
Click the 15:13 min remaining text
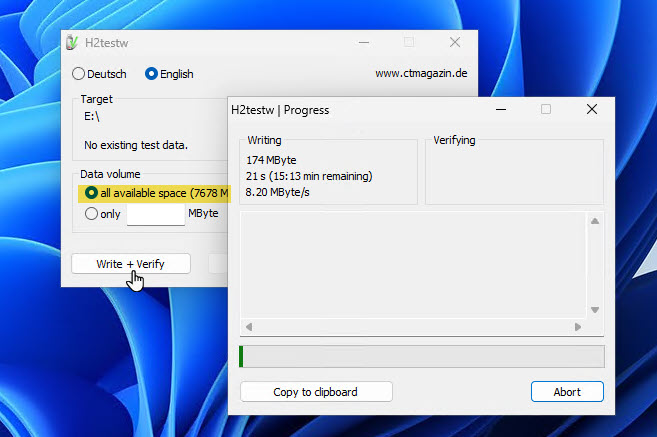click(x=320, y=176)
